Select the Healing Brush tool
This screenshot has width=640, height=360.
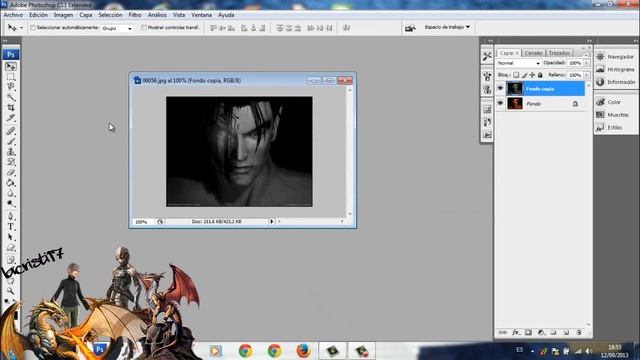[x=11, y=131]
